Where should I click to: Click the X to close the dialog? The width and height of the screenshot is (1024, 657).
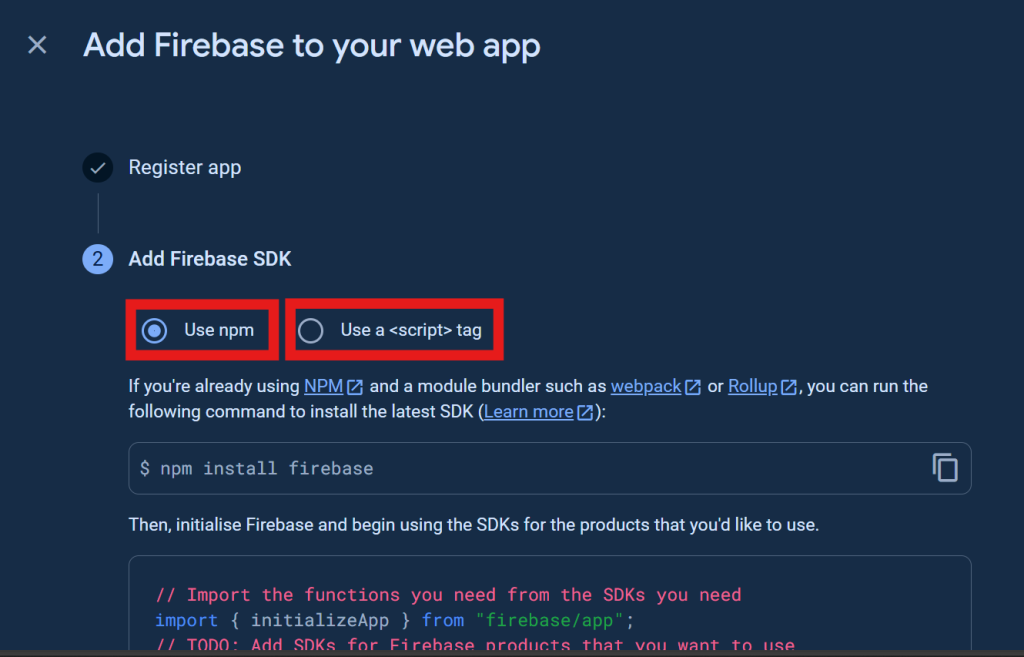click(36, 44)
